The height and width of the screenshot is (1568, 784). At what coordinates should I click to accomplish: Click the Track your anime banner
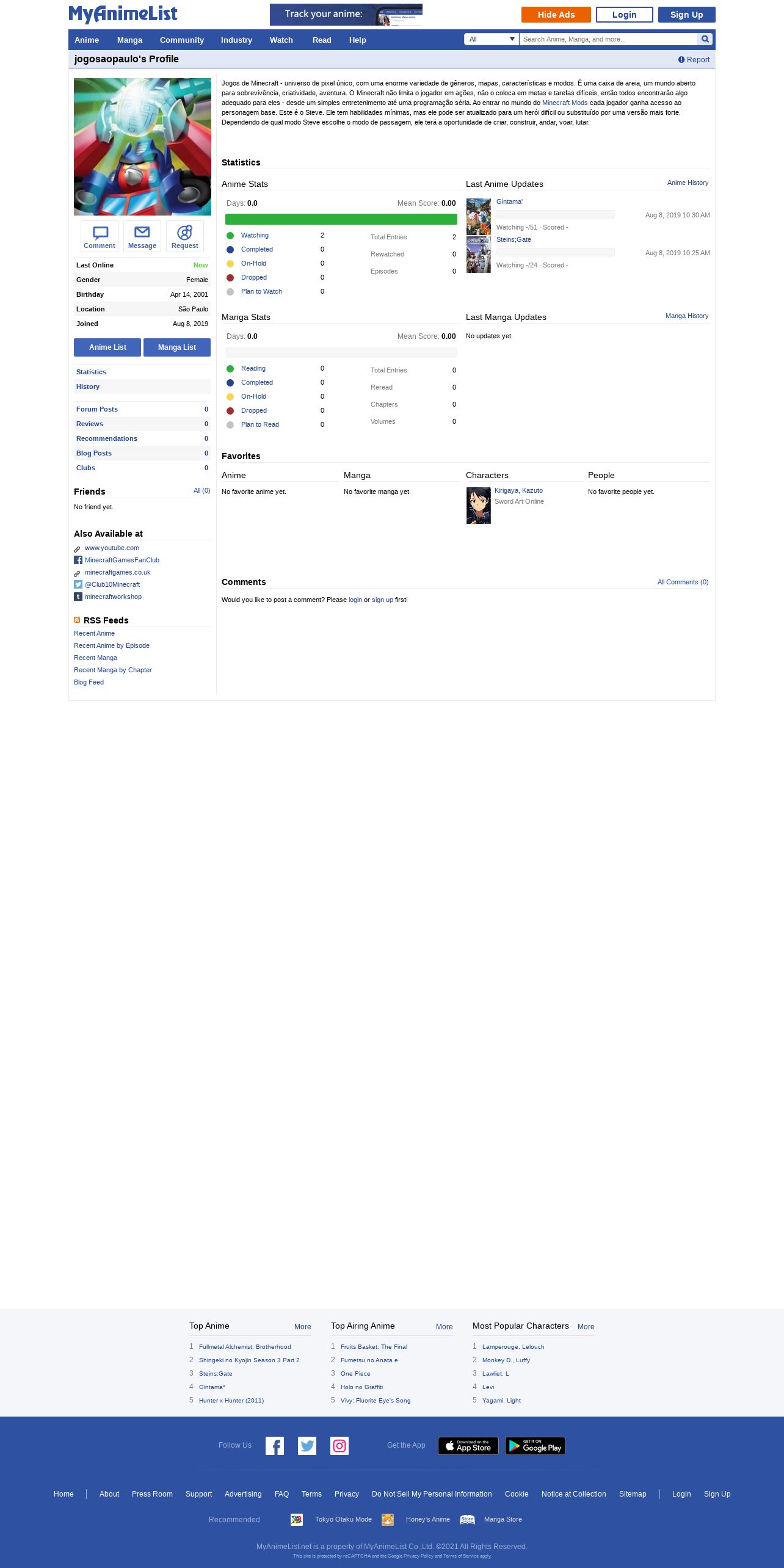click(346, 15)
